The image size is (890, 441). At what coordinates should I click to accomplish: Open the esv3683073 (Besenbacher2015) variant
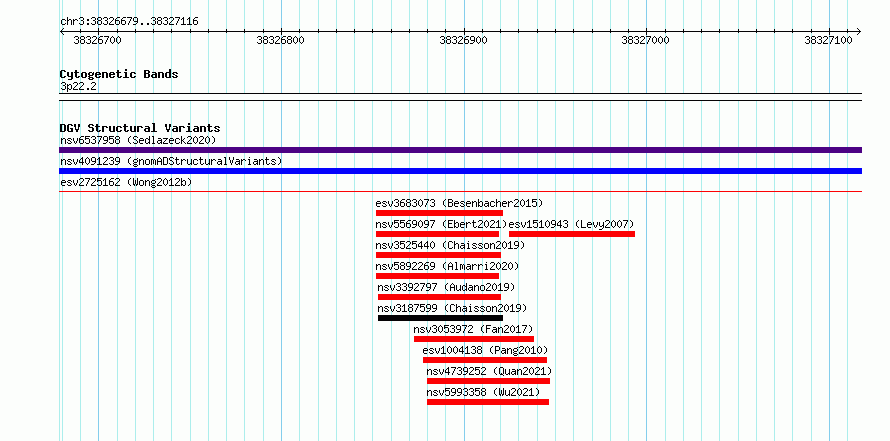pos(459,203)
